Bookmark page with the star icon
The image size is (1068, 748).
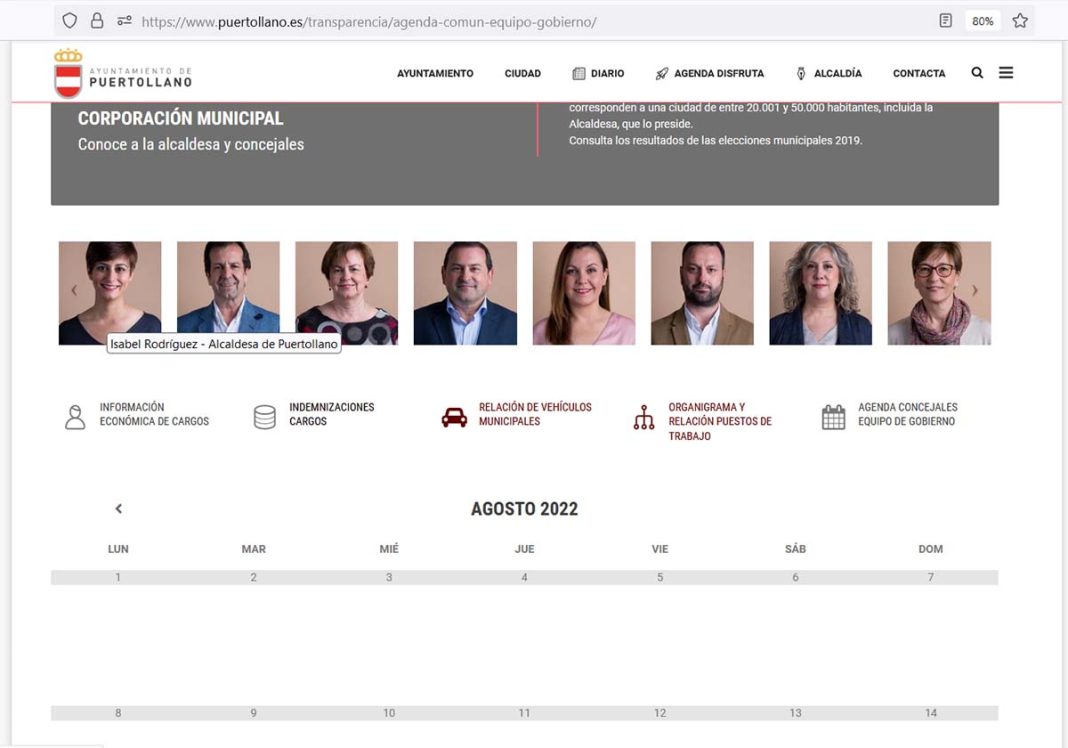coord(1020,21)
